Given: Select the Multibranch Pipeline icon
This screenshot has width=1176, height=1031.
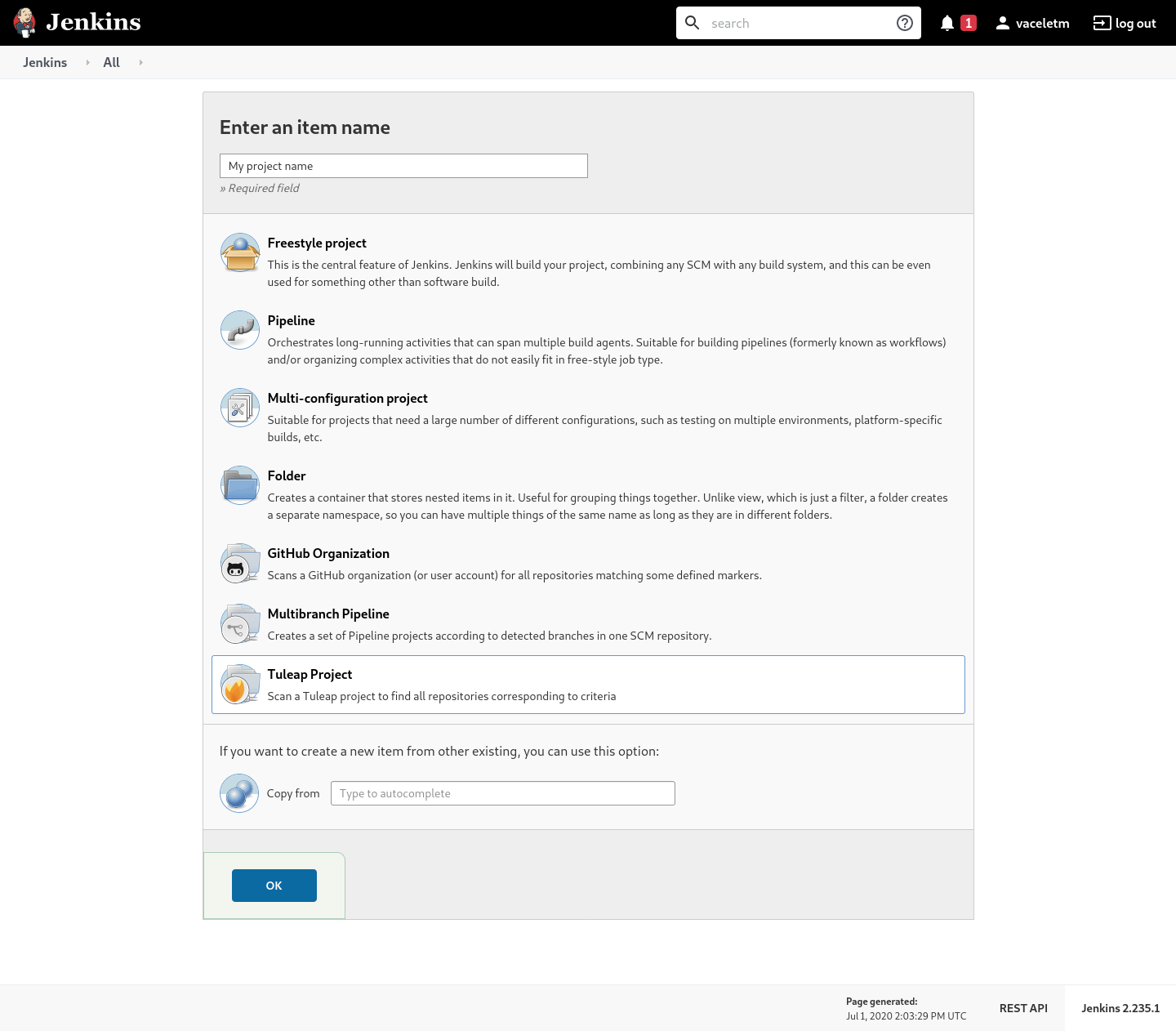Looking at the screenshot, I should pyautogui.click(x=240, y=623).
